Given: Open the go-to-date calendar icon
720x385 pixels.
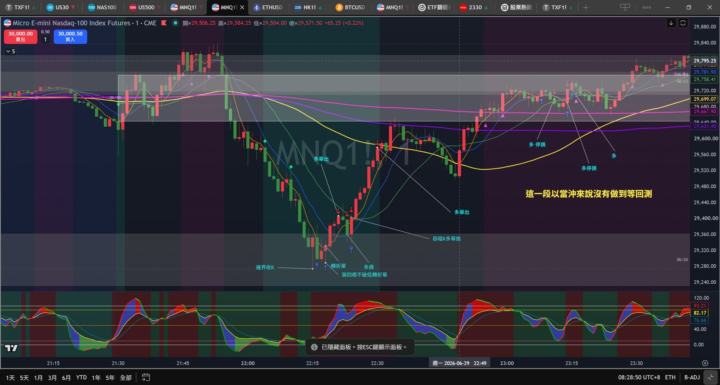Looking at the screenshot, I should pyautogui.click(x=146, y=377).
